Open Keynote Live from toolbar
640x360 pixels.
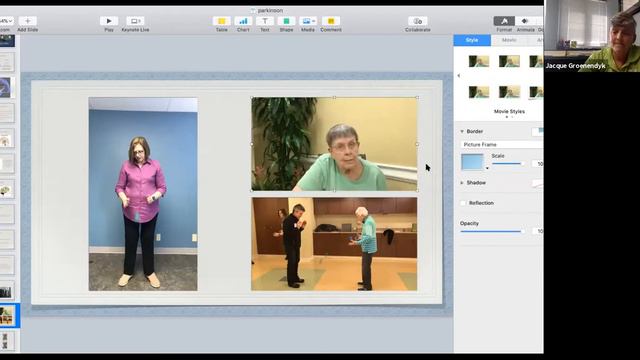click(135, 21)
